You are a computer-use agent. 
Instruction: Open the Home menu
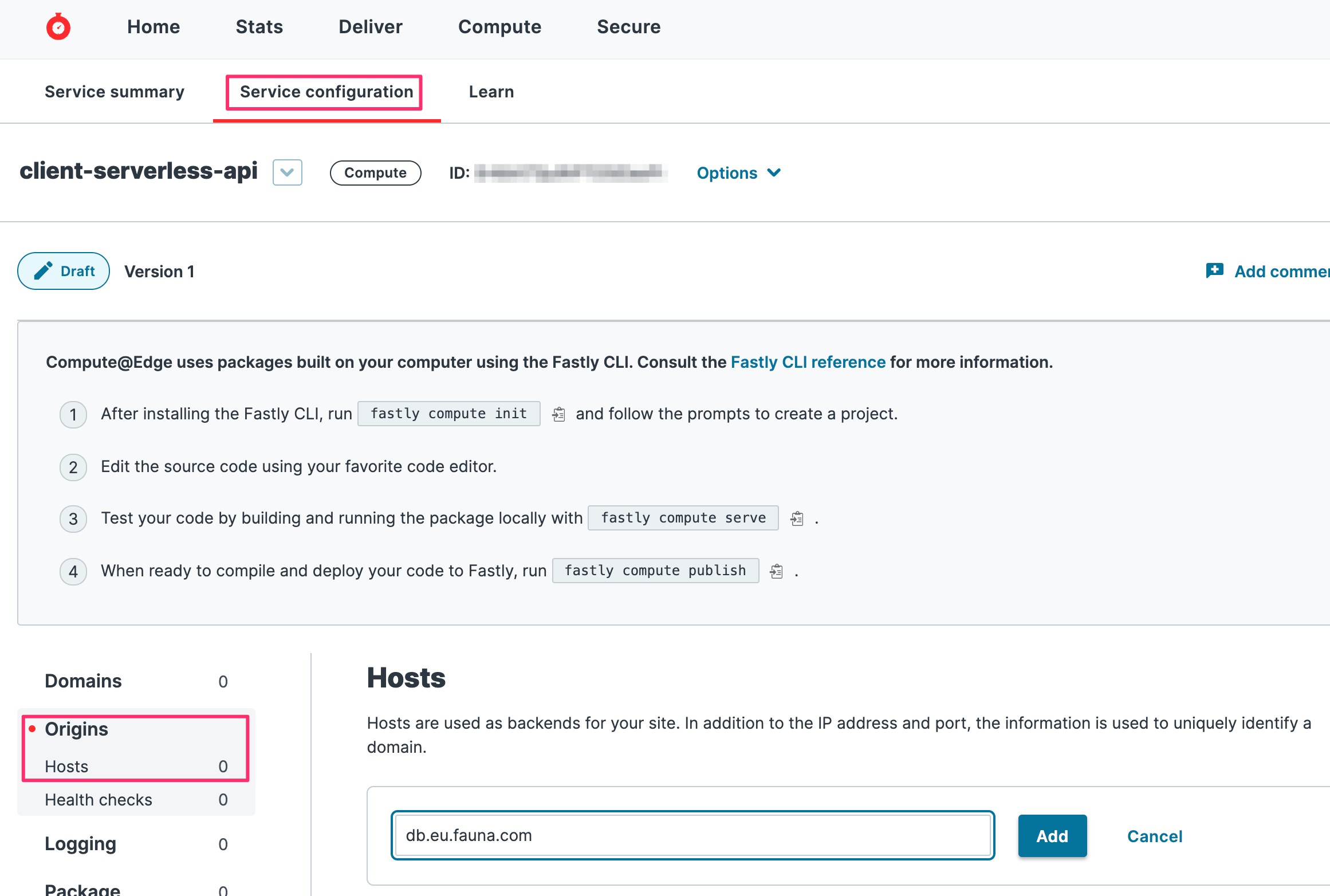click(154, 27)
